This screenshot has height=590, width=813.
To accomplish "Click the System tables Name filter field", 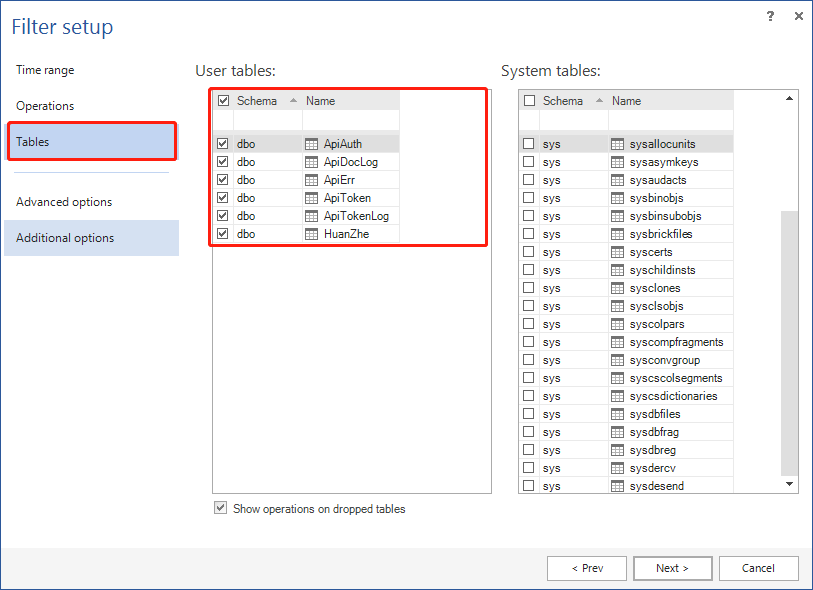I will pyautogui.click(x=671, y=120).
